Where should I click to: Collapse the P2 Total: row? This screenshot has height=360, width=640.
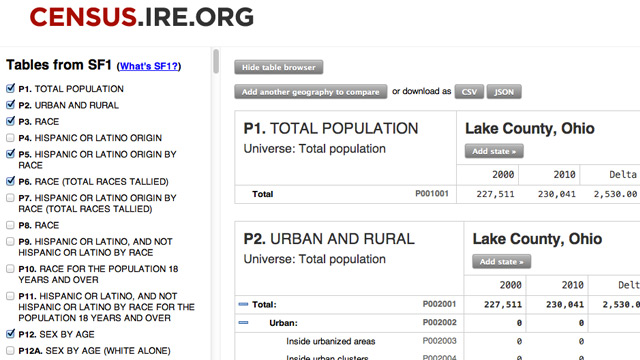click(243, 304)
